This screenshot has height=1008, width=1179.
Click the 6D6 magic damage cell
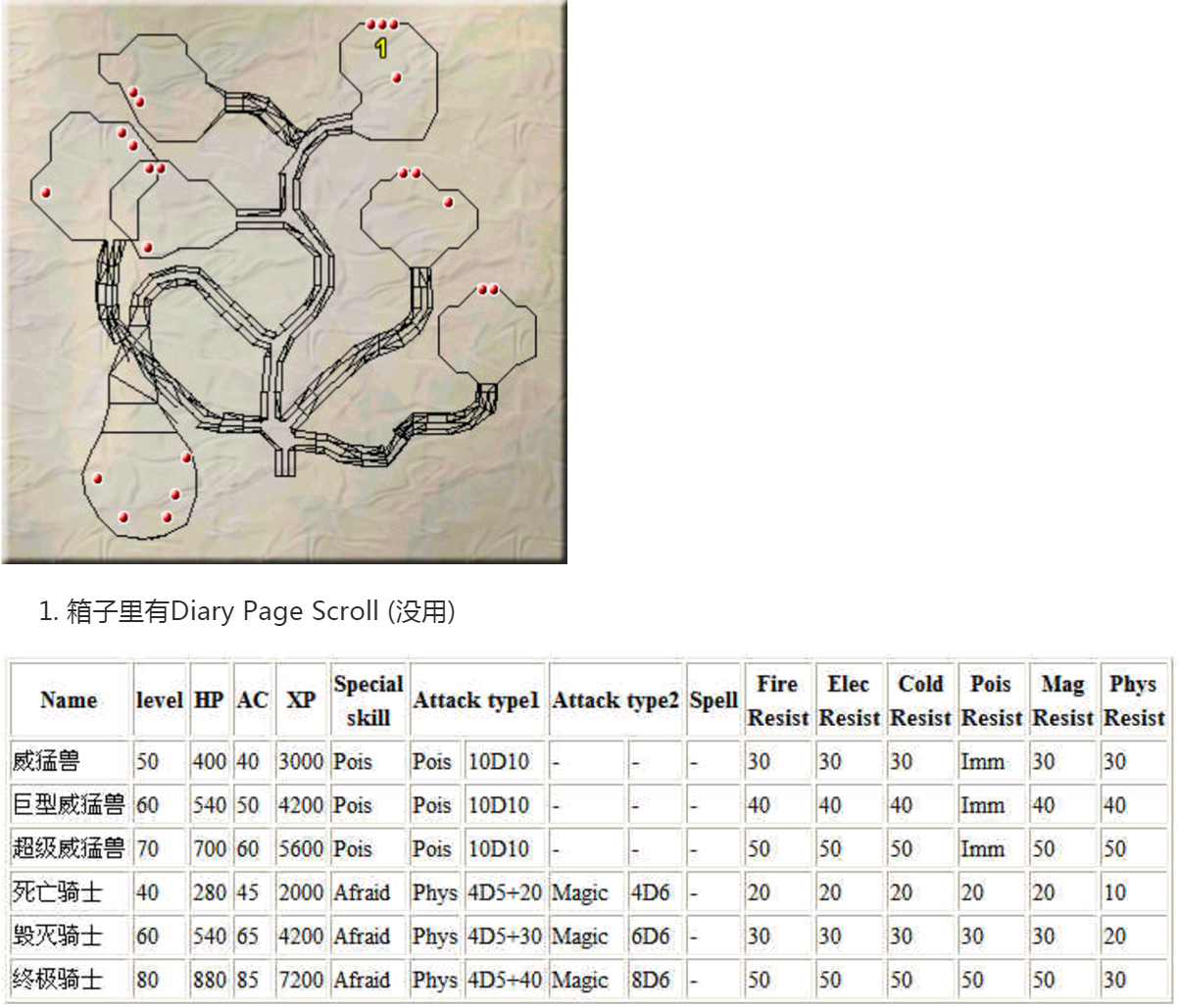point(654,936)
